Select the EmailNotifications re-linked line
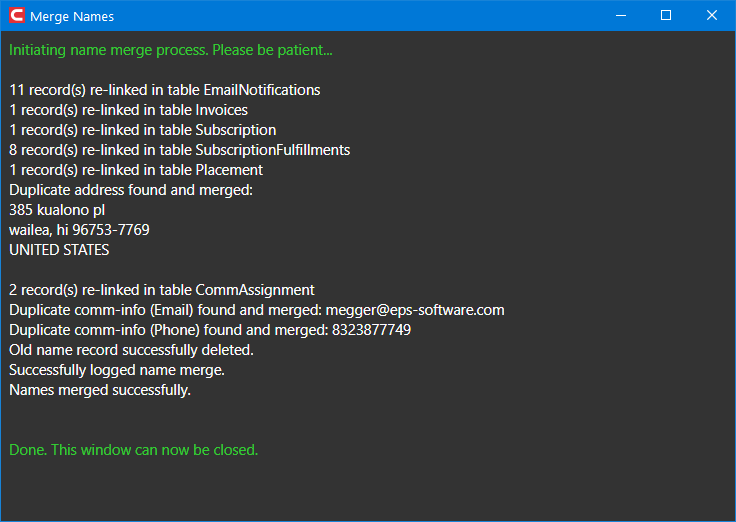Screen dimensions: 736x522 165,90
